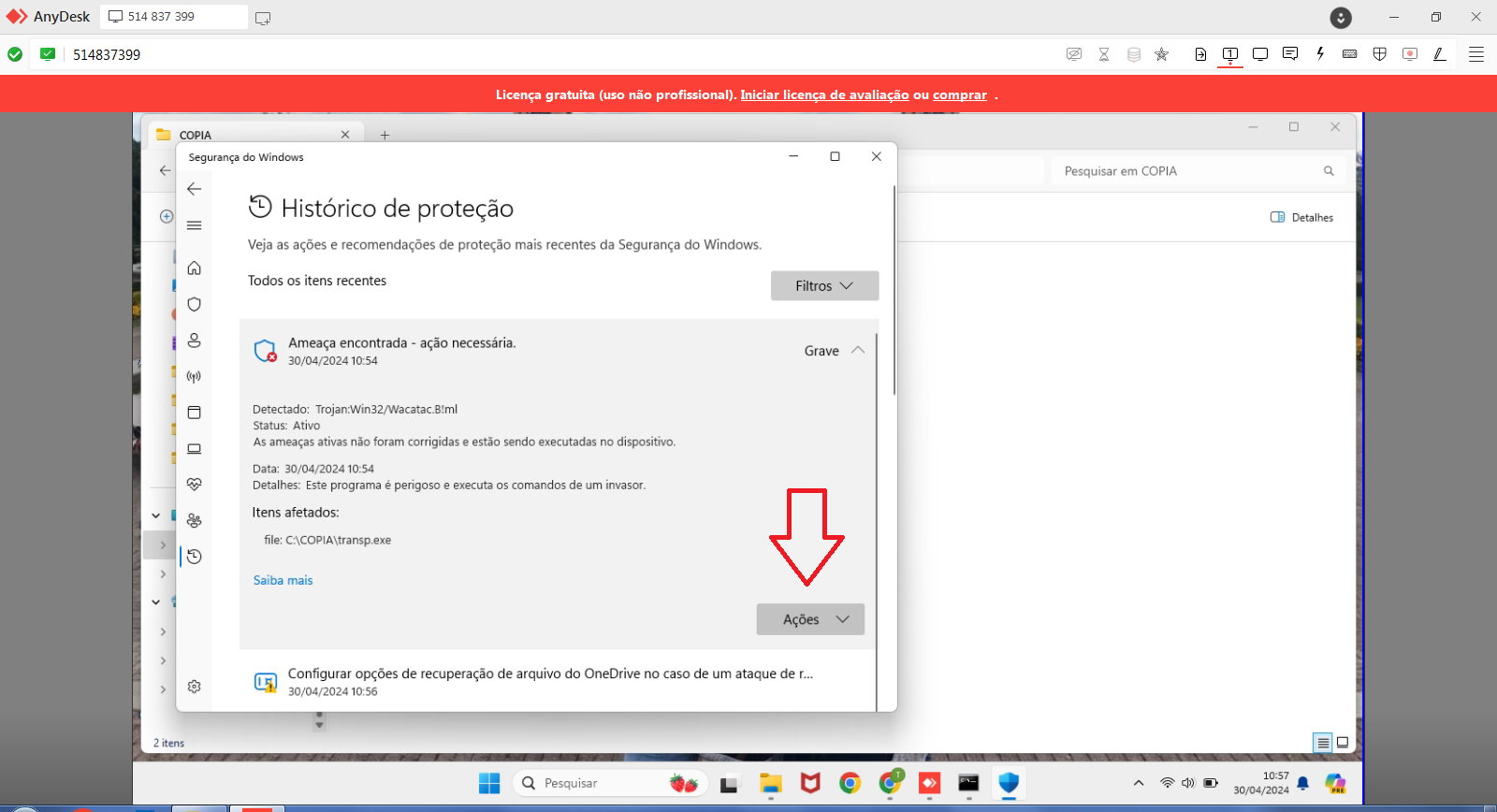
Task: Open Copilot icon on remote taskbar
Action: click(1335, 783)
